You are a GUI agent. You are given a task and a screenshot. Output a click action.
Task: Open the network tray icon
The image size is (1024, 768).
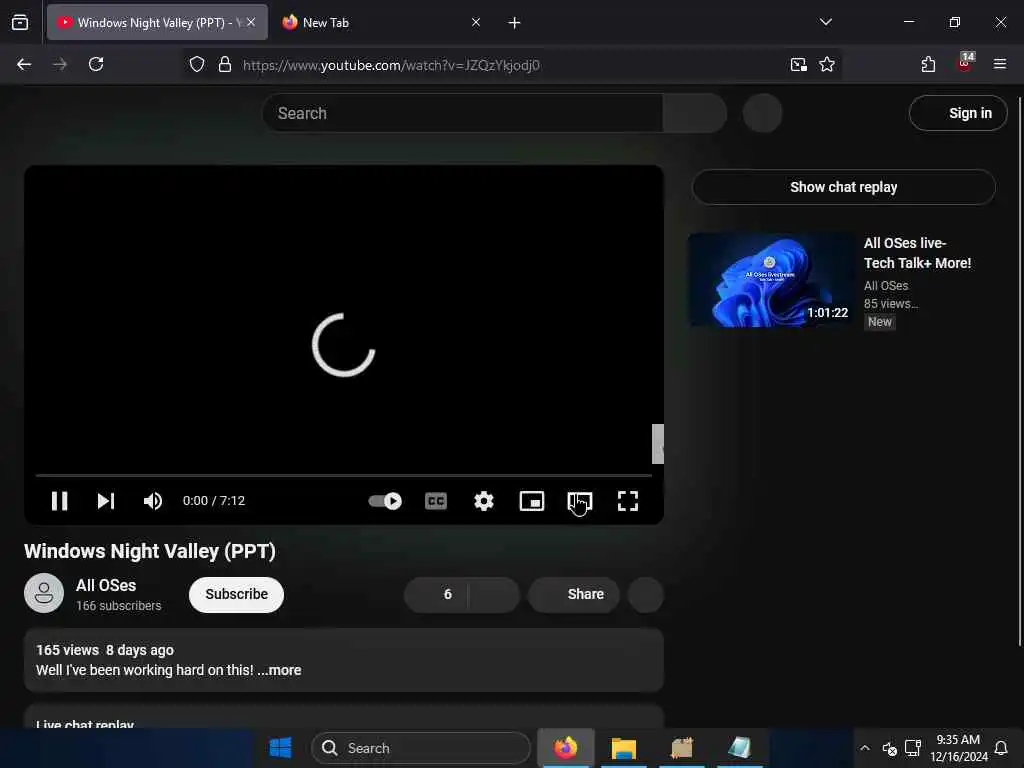(913, 748)
